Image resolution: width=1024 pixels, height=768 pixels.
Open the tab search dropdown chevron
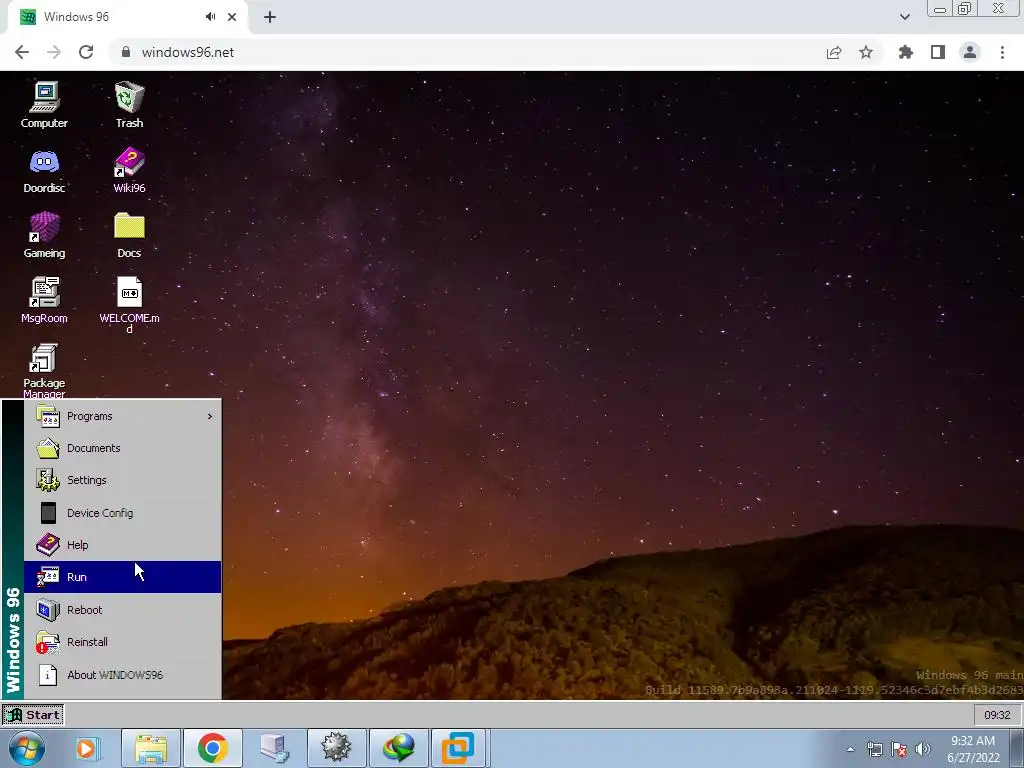[x=904, y=17]
